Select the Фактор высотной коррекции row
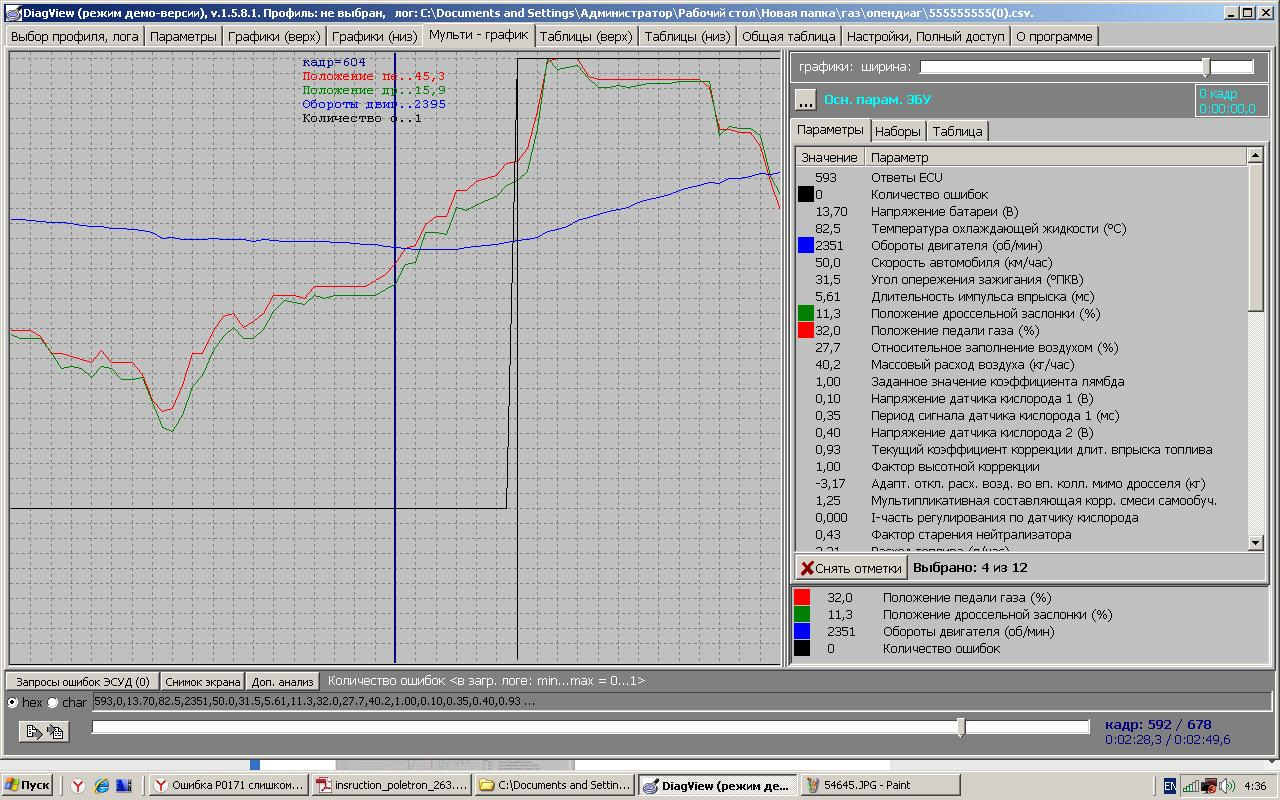Screen dimensions: 1280x800 pyautogui.click(x=1021, y=466)
